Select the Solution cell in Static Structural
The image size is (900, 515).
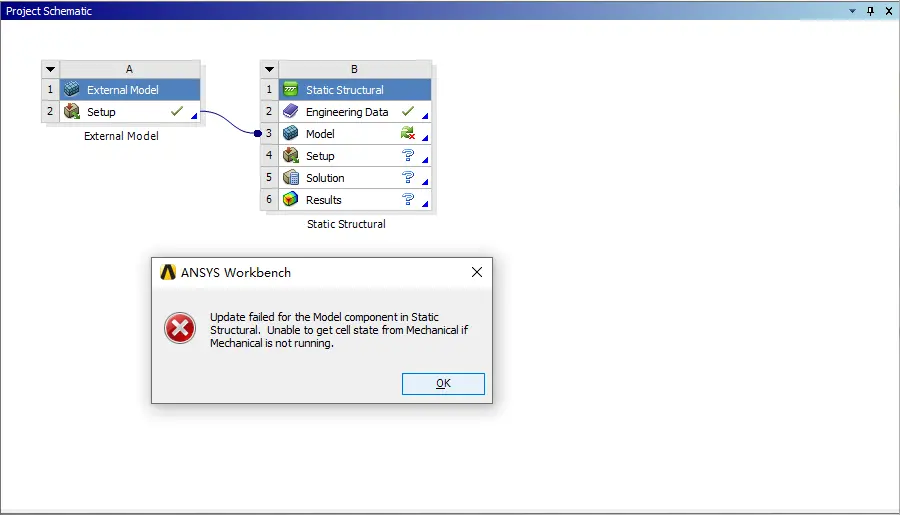pyautogui.click(x=354, y=177)
